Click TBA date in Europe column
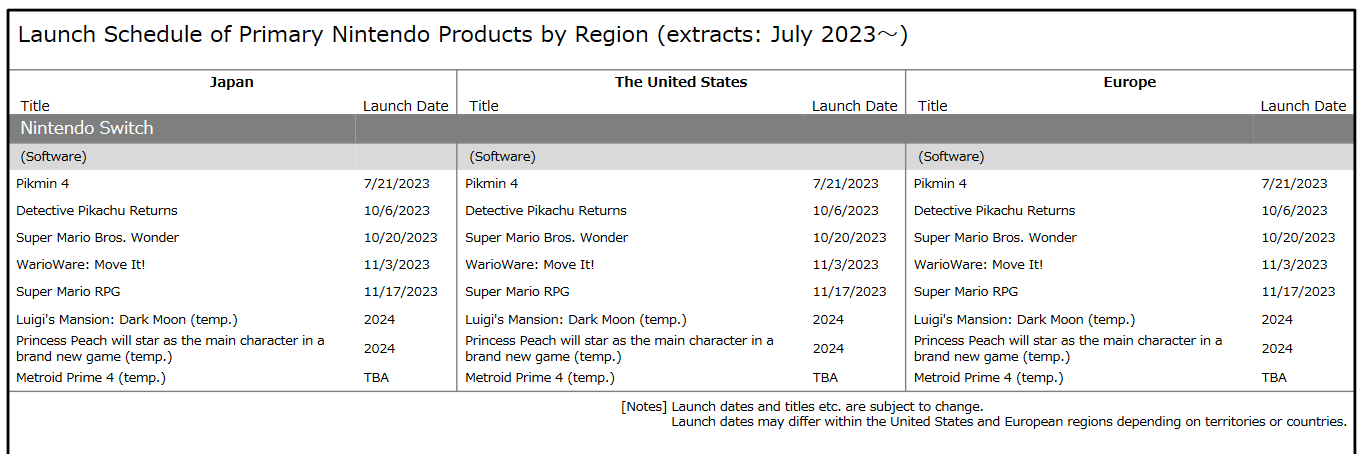This screenshot has height=454, width=1364. (1274, 377)
